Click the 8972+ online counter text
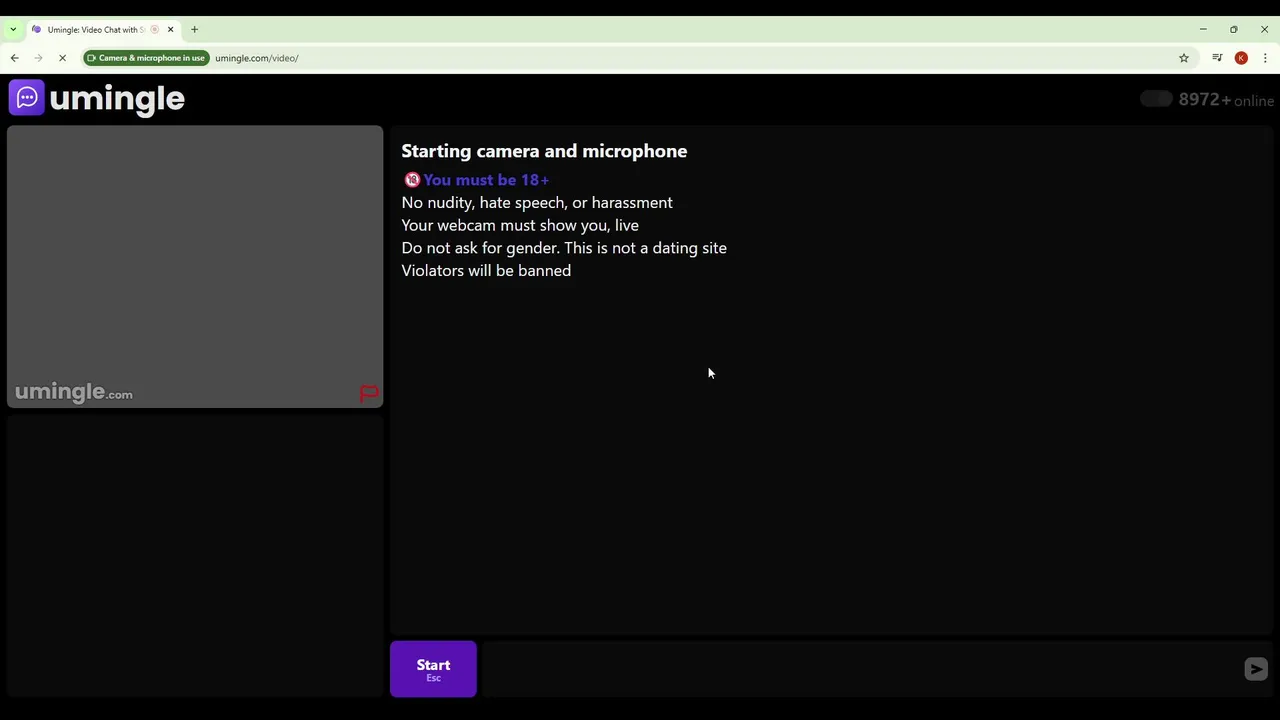The width and height of the screenshot is (1280, 720). pyautogui.click(x=1226, y=100)
